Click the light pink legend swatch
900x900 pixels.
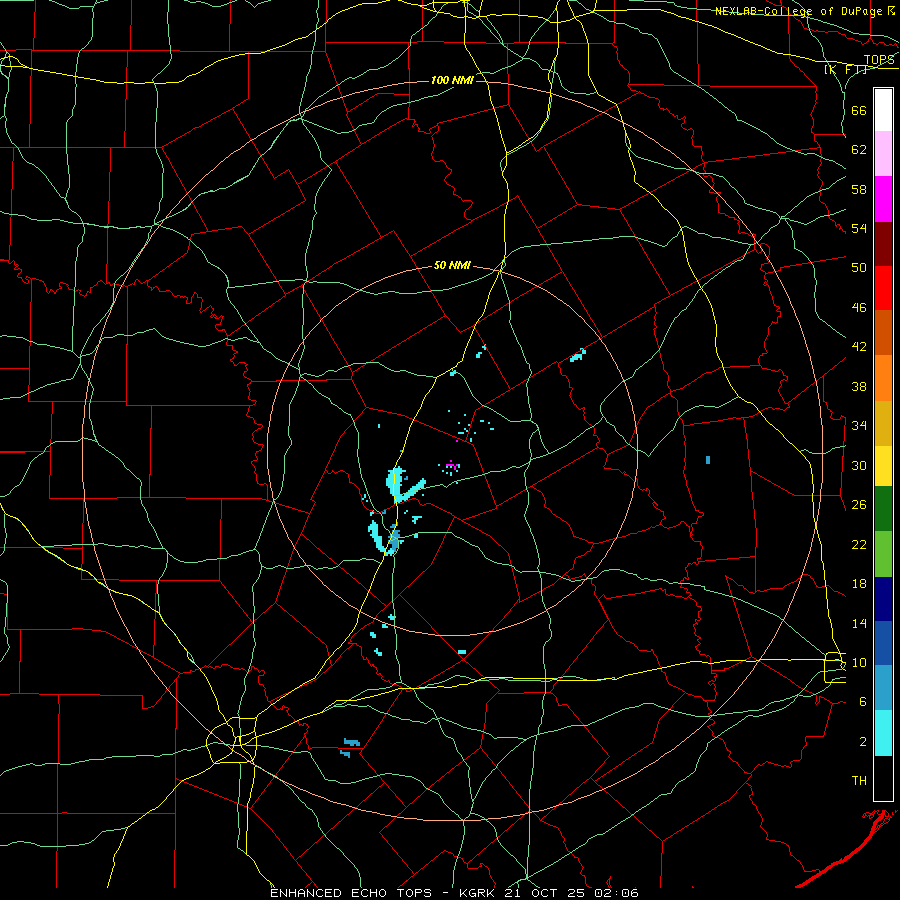(883, 154)
